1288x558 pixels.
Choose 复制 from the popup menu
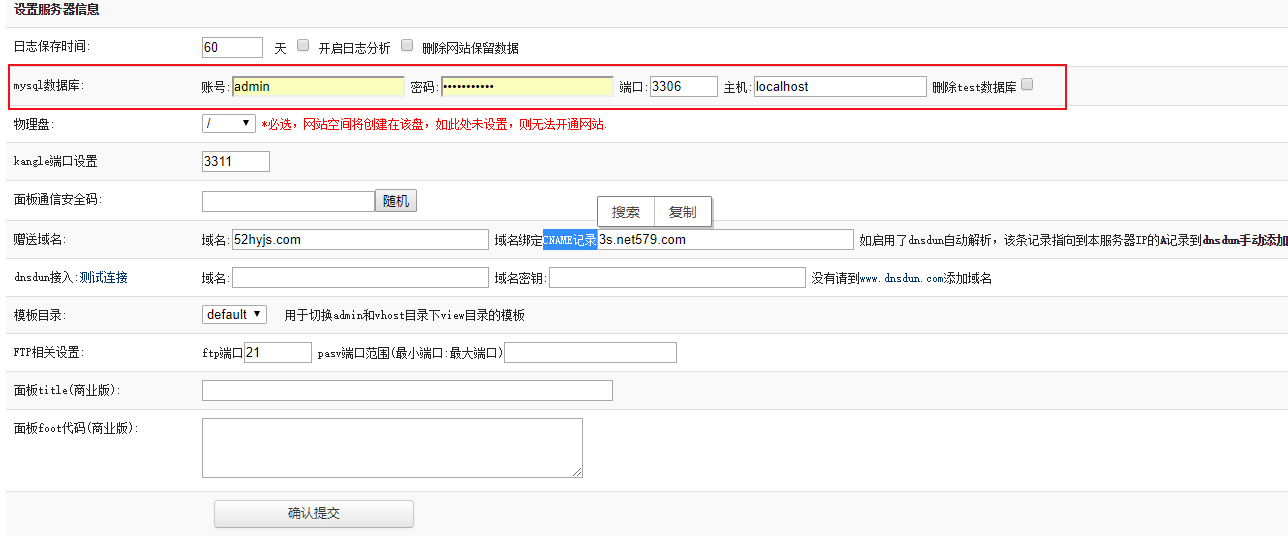pyautogui.click(x=683, y=212)
